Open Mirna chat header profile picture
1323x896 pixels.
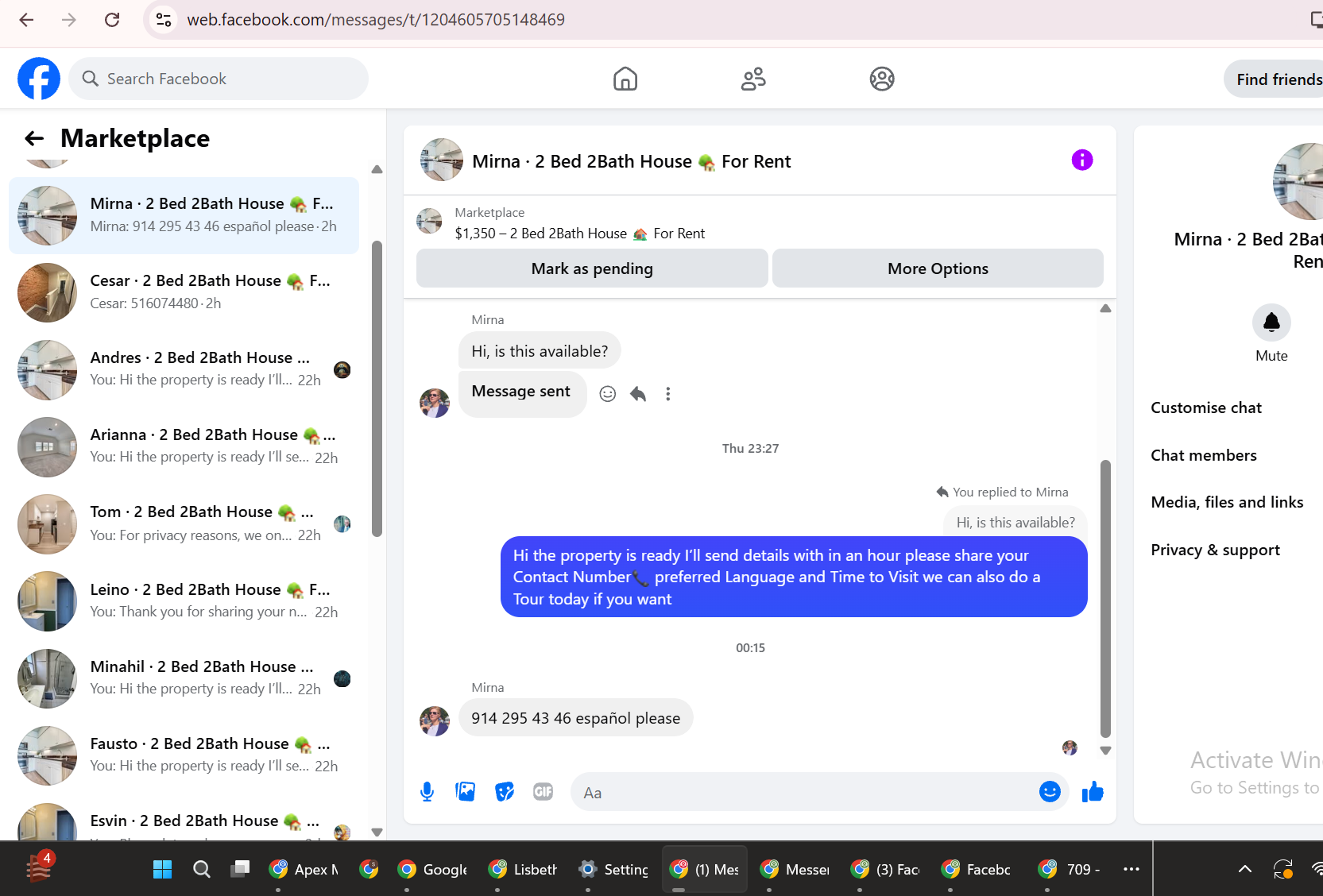pos(442,160)
